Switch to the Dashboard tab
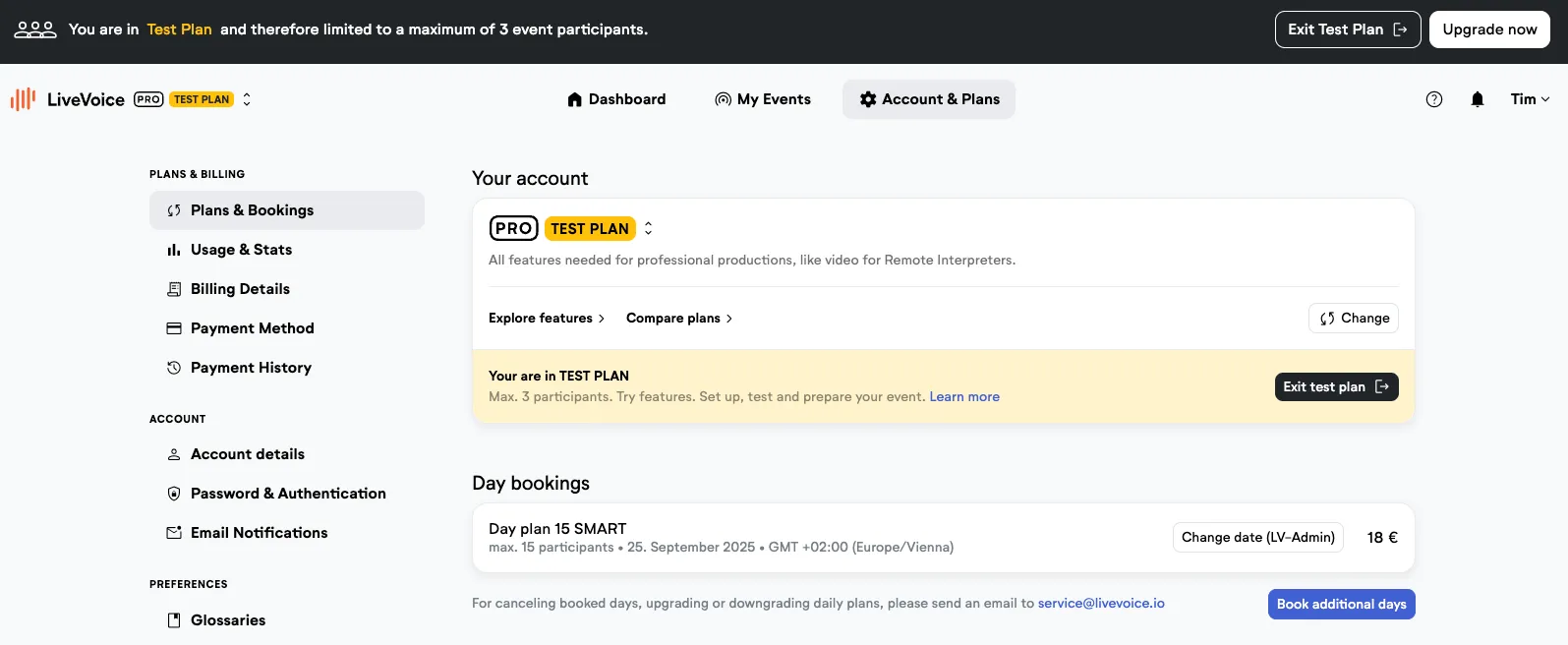 coord(616,99)
